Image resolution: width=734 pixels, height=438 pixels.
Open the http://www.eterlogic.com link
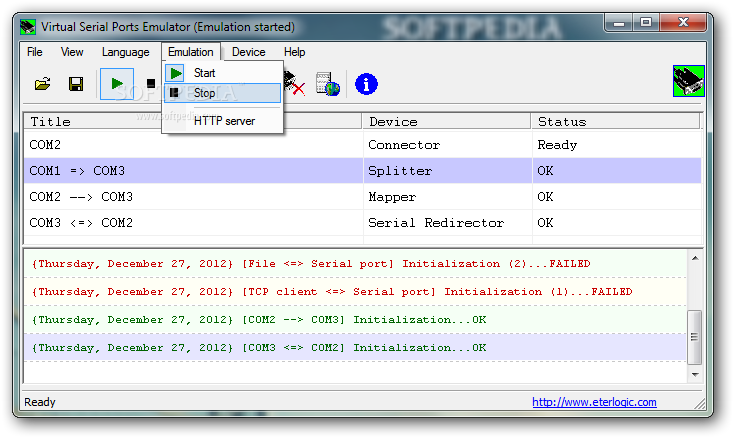594,402
